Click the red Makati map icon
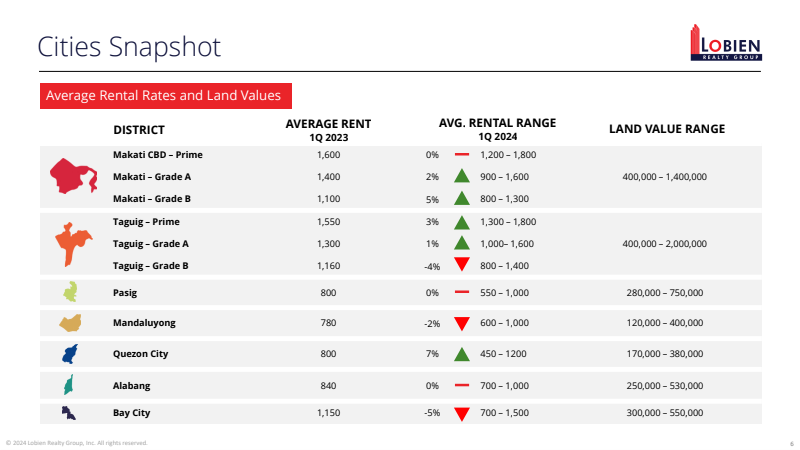 73,177
